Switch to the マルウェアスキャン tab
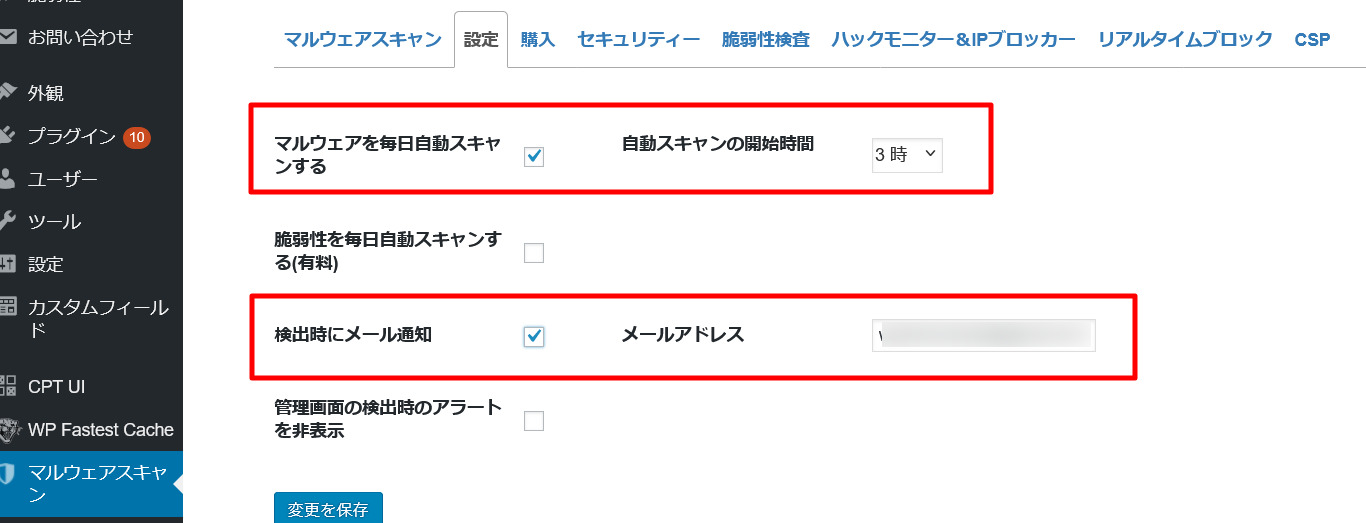1366x523 pixels. point(362,39)
